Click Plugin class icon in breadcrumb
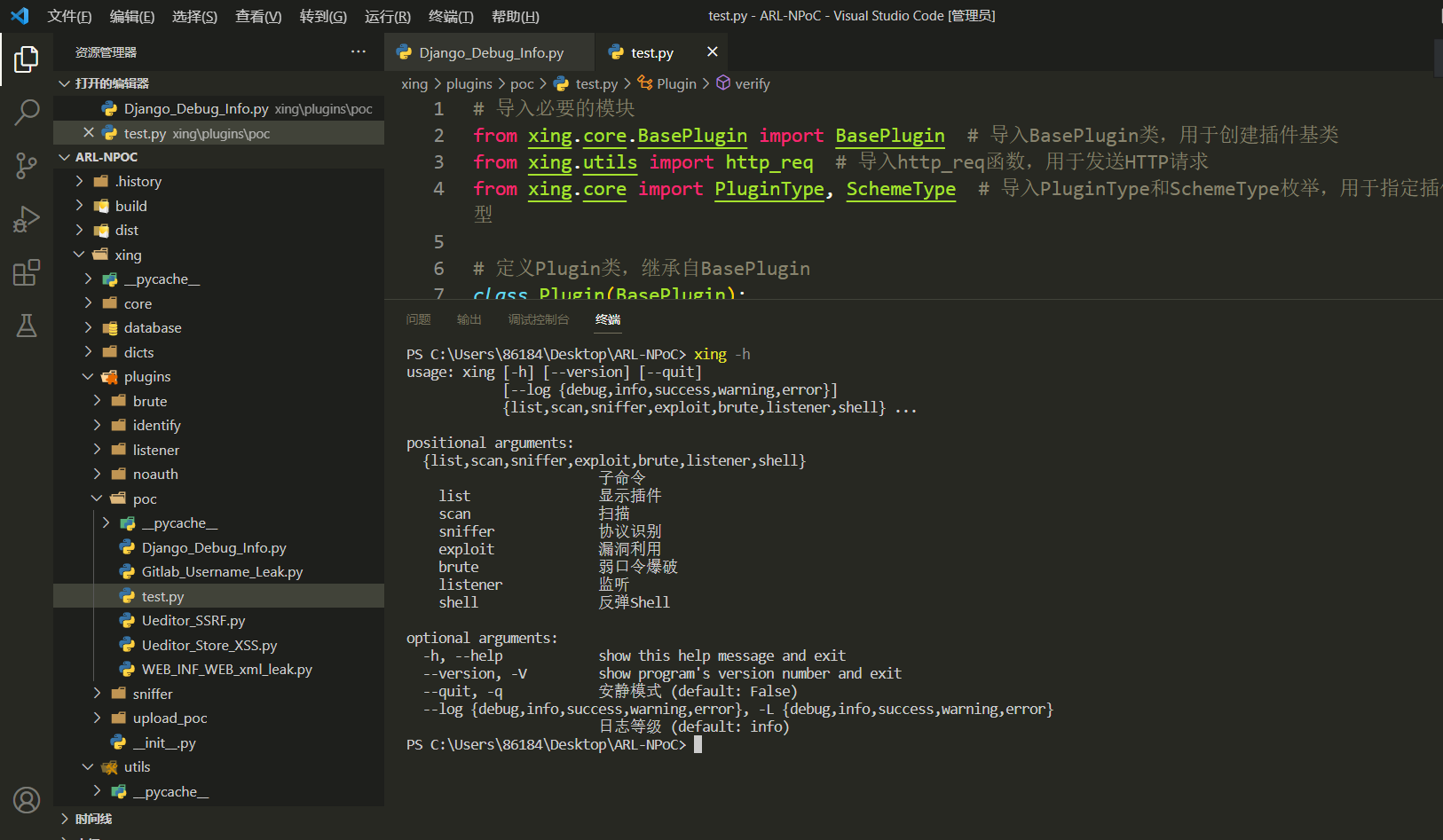Screen dimensions: 1443x840 coord(645,82)
